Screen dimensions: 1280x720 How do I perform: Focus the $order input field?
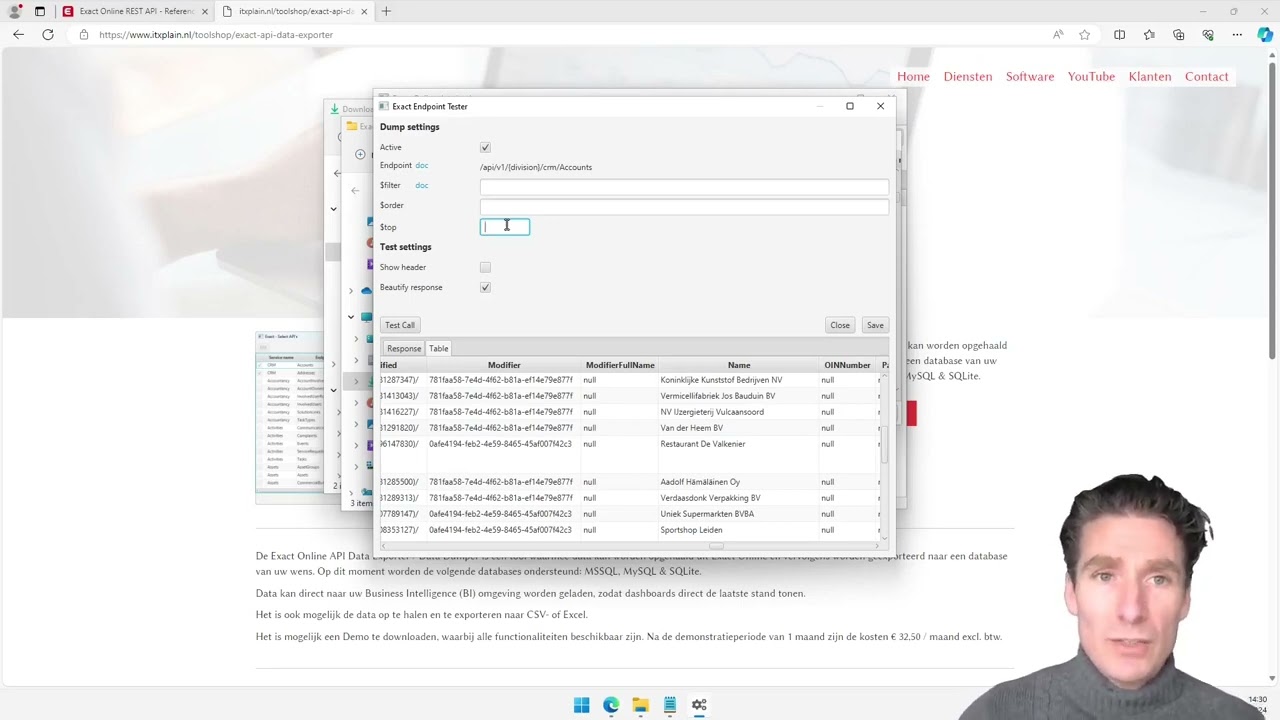click(684, 206)
